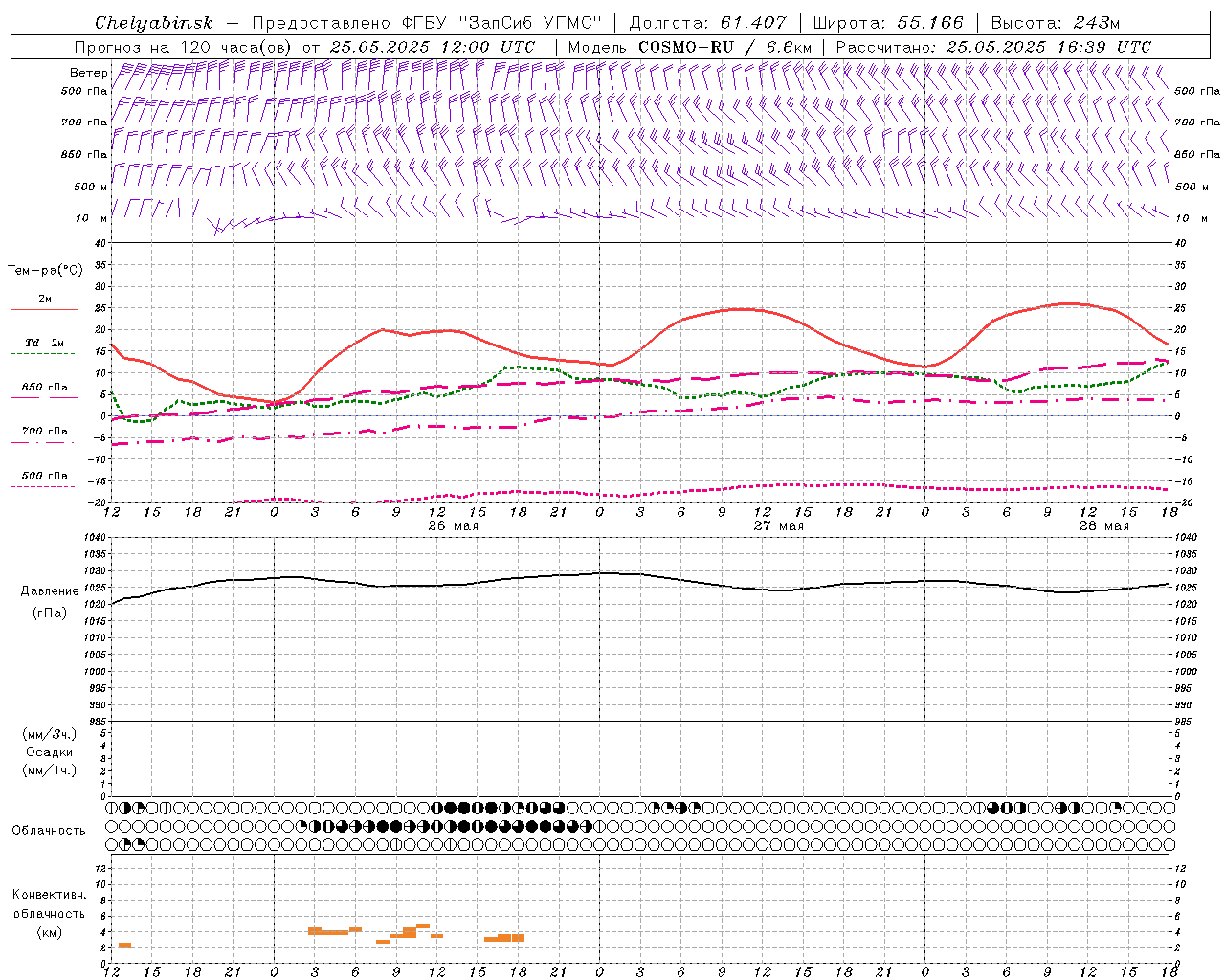This screenshot has height=980, width=1225.
Task: Select the text Предоставлено ФГБУ "ЗапСиб УГМС"
Action: pos(426,23)
